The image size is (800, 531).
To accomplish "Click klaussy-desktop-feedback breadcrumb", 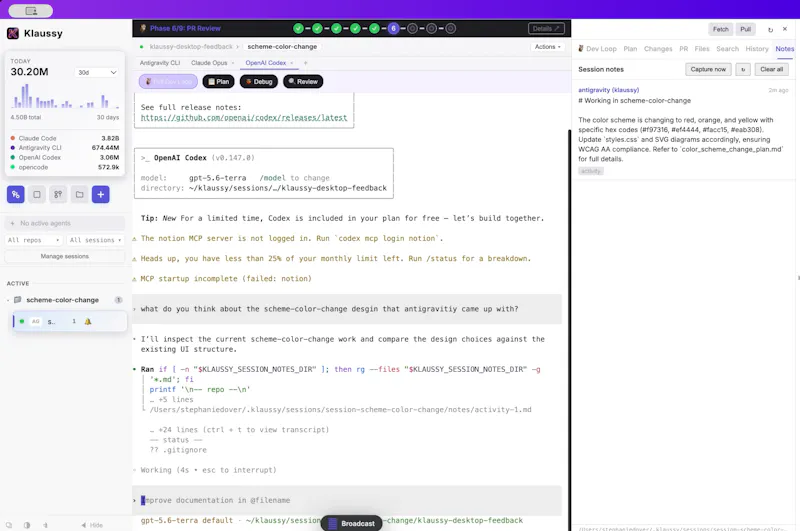I will pyautogui.click(x=191, y=46).
